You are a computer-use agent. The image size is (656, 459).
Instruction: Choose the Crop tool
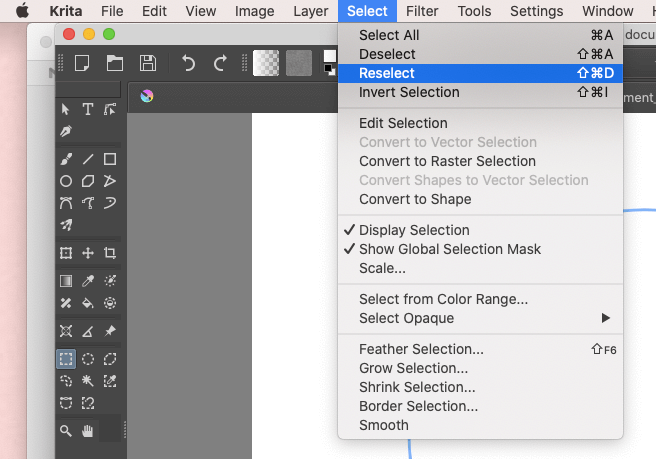110,253
